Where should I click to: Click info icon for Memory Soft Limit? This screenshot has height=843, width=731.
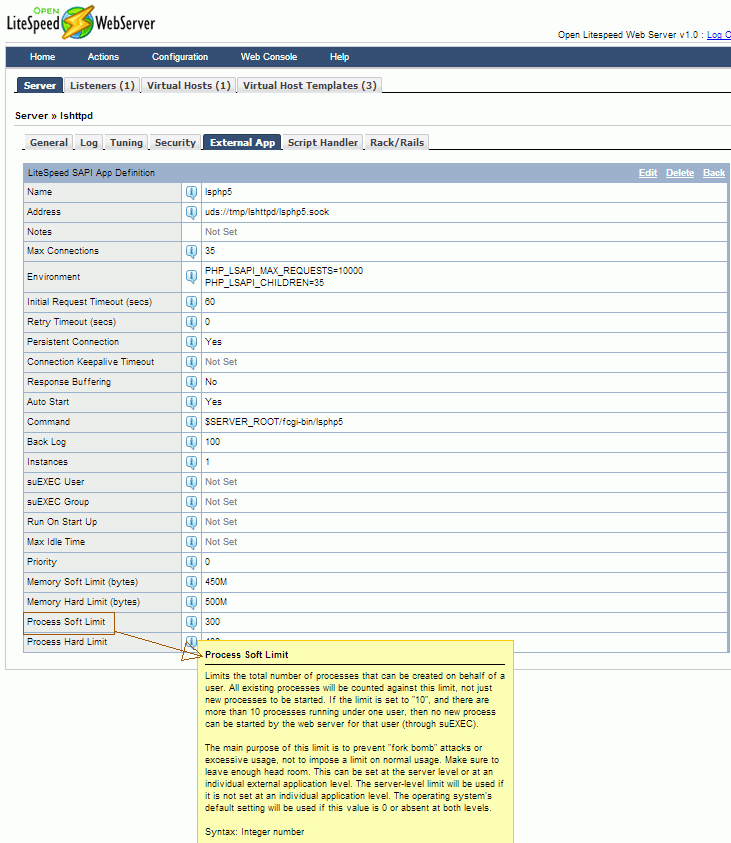point(191,582)
